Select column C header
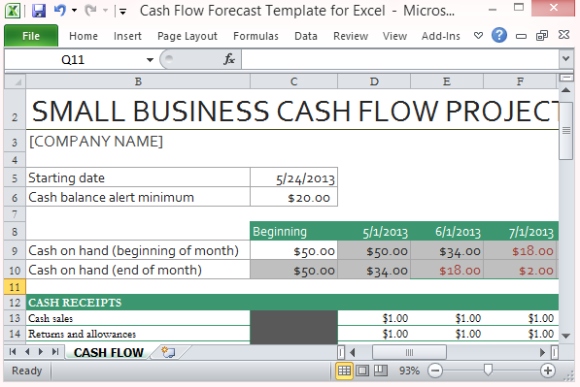This screenshot has width=580, height=387. (x=294, y=81)
